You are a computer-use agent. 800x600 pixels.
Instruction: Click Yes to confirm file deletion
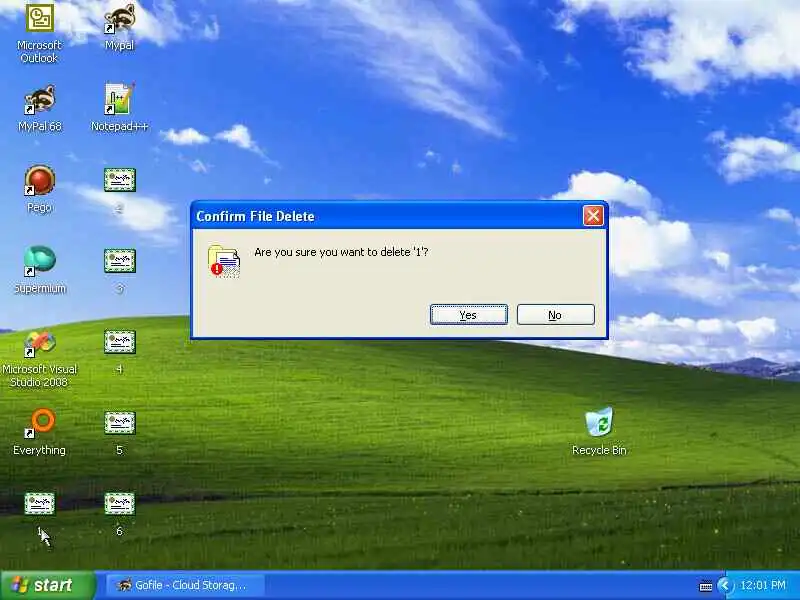[468, 315]
